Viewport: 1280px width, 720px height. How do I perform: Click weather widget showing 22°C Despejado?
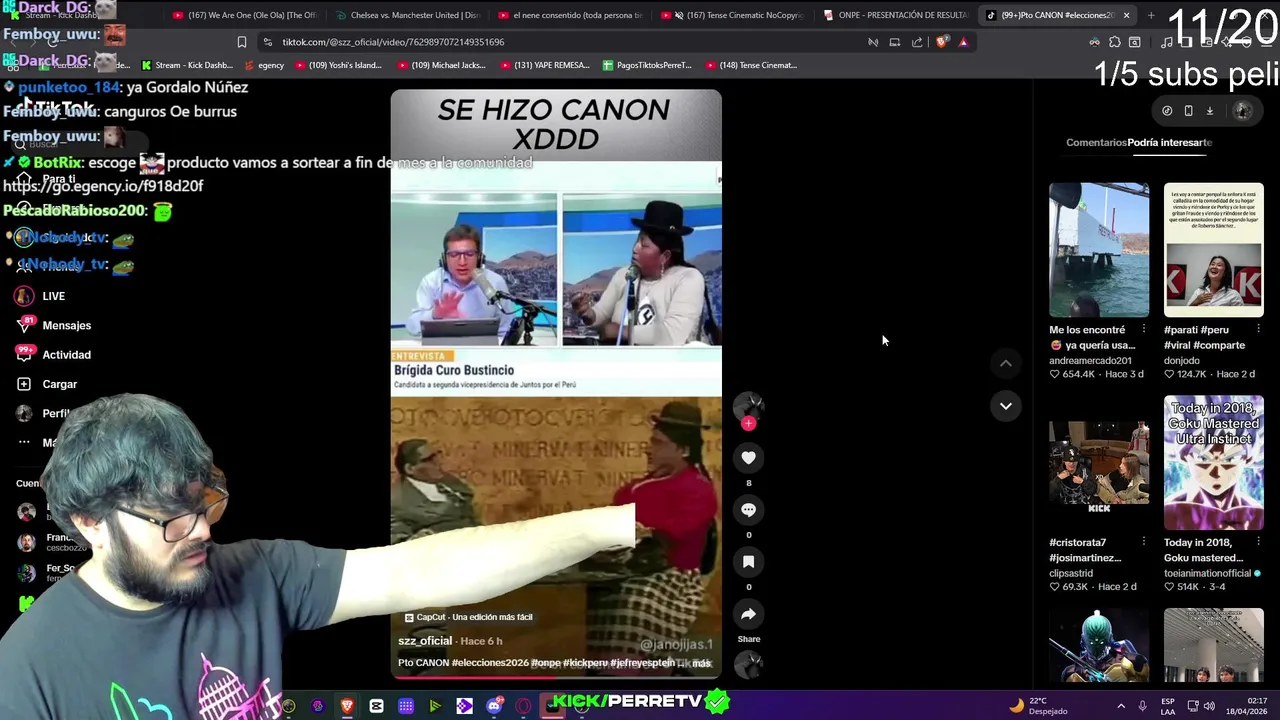tap(1039, 706)
